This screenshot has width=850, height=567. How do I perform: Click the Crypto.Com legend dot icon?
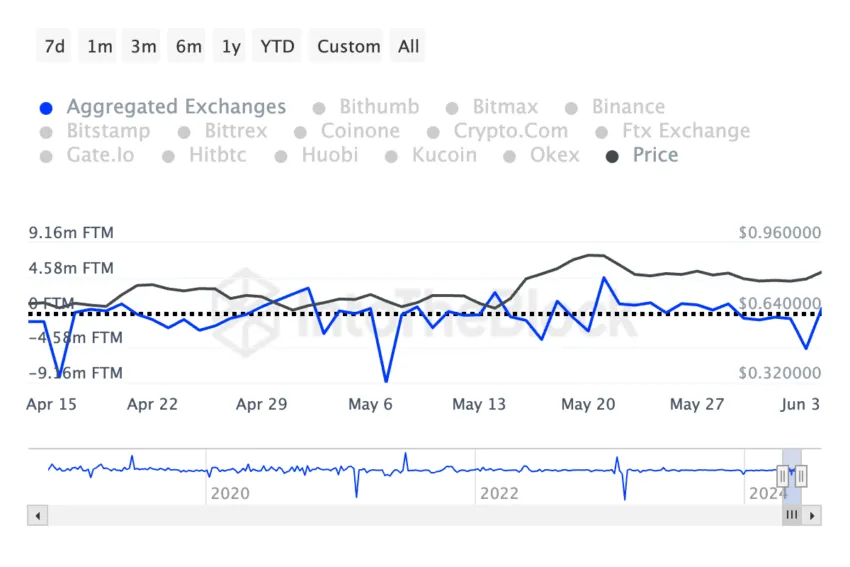pos(433,132)
